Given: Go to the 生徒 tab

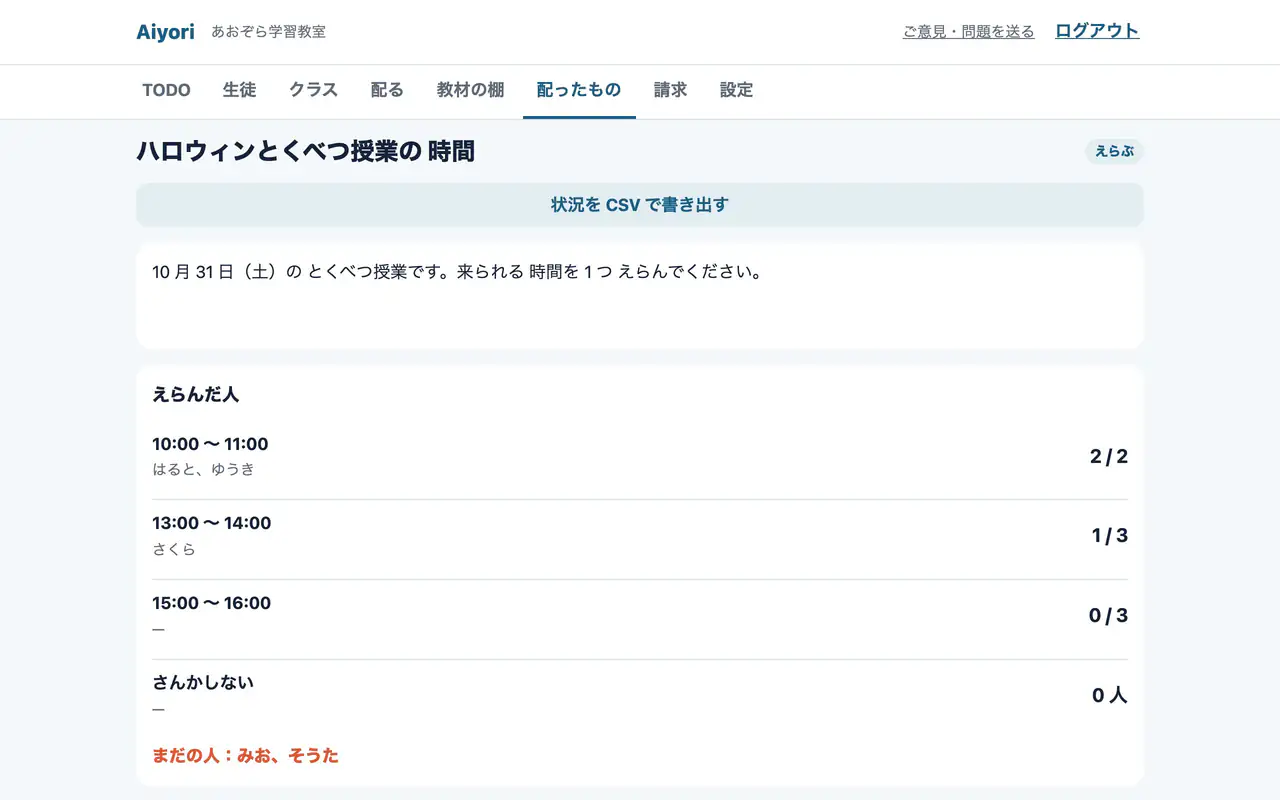Looking at the screenshot, I should tap(239, 90).
